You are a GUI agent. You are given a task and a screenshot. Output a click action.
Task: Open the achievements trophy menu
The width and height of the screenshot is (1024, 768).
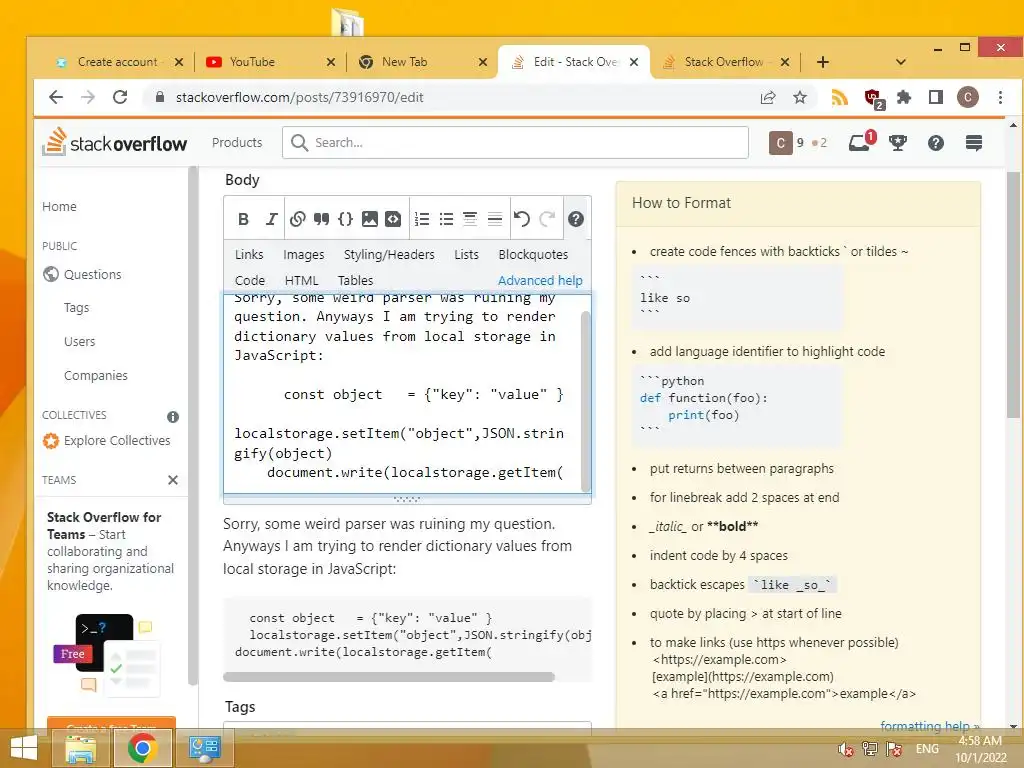pos(898,142)
